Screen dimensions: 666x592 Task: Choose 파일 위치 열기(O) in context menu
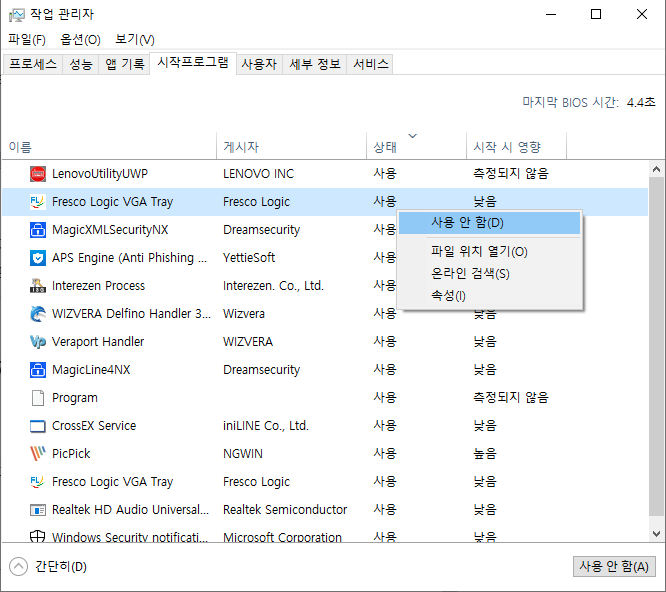(x=490, y=251)
